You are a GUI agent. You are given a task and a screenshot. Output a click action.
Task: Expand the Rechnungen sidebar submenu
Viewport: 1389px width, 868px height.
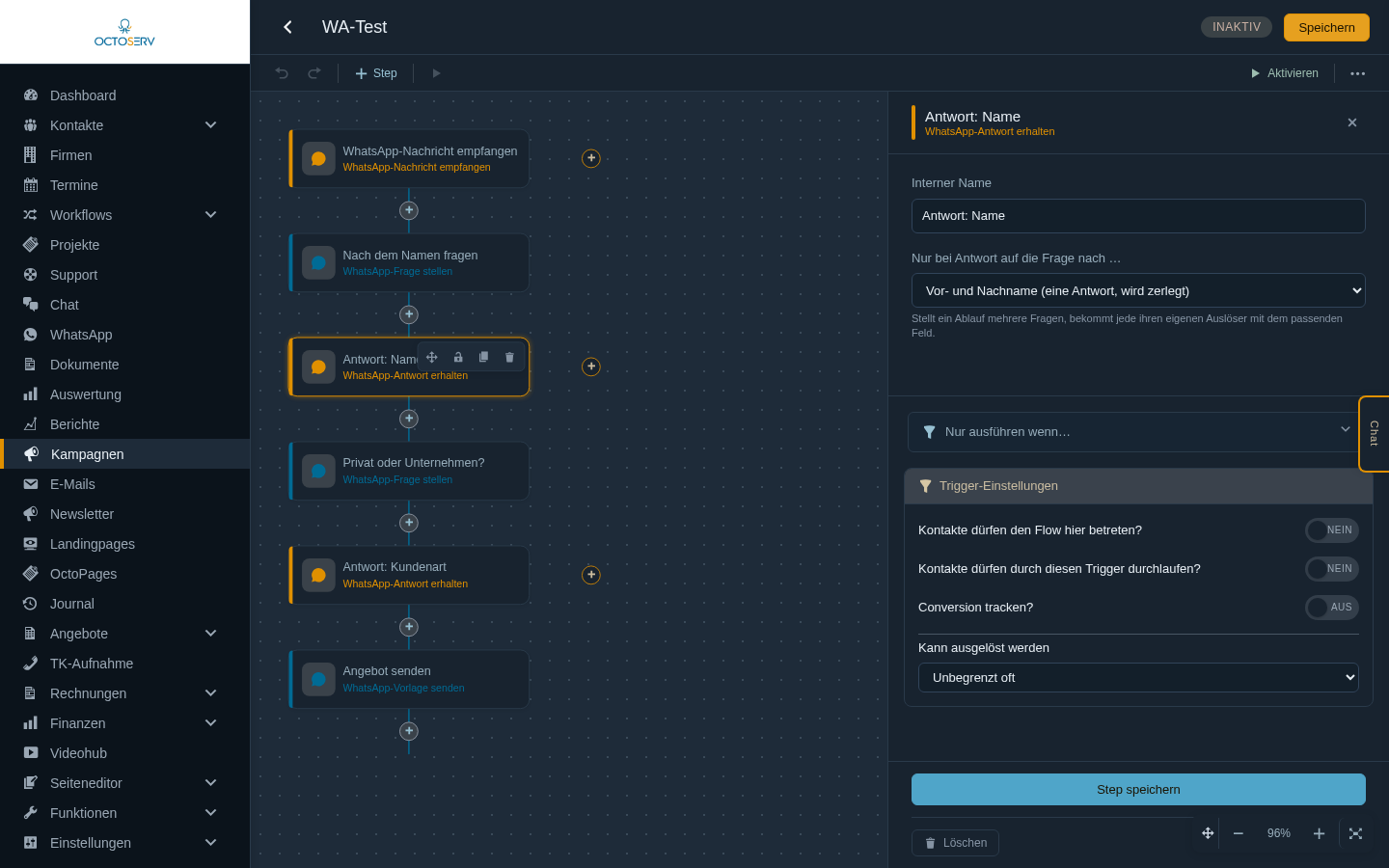click(x=210, y=693)
